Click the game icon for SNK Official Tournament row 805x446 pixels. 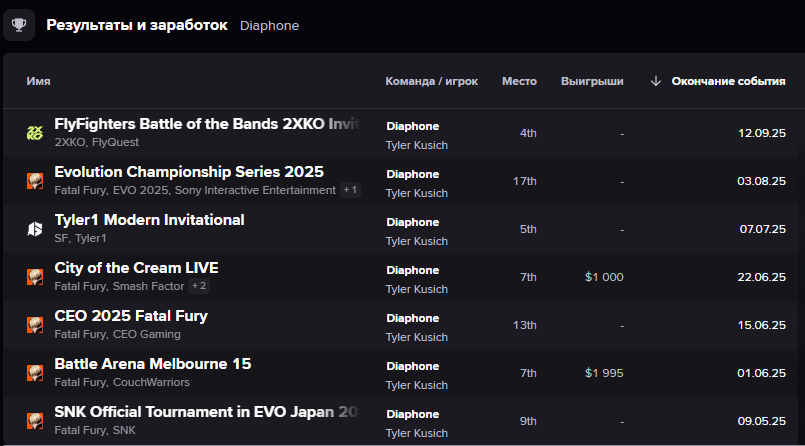(35, 421)
